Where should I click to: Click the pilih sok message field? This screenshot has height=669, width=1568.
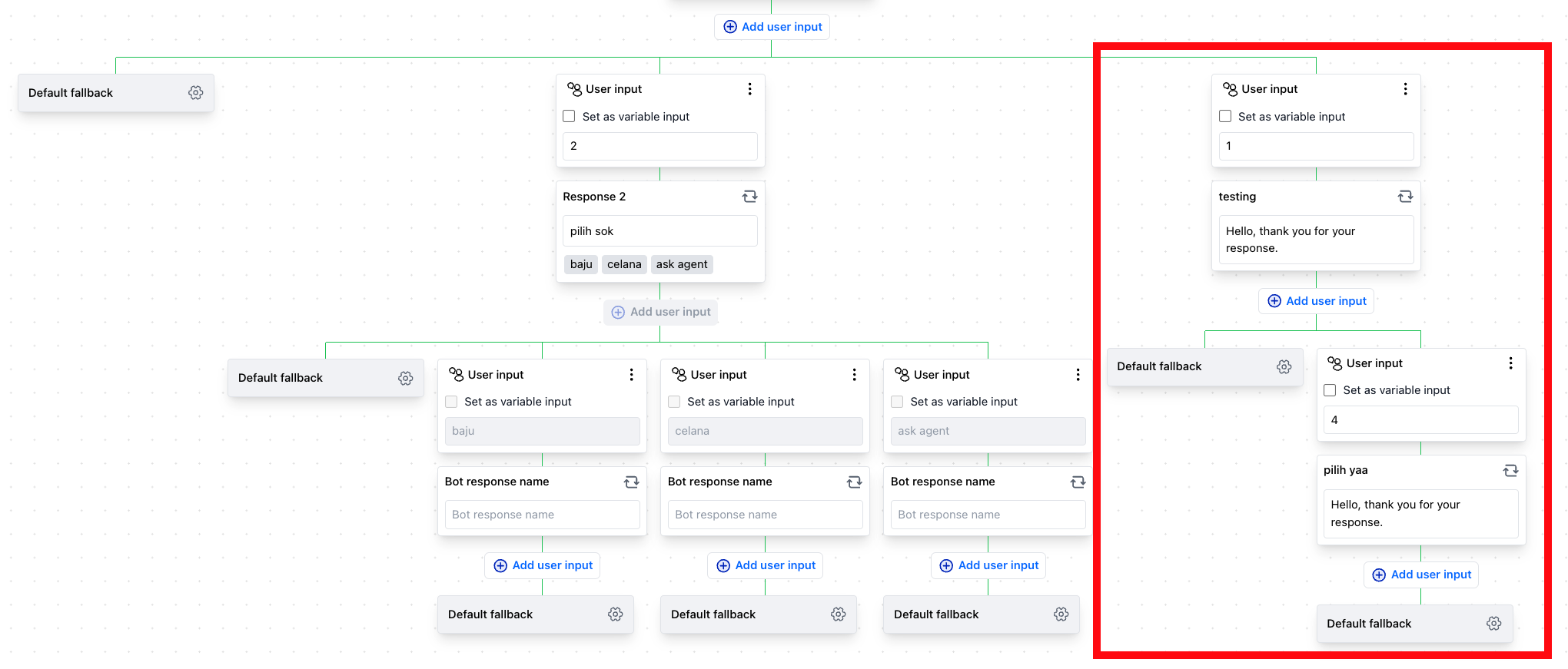660,231
